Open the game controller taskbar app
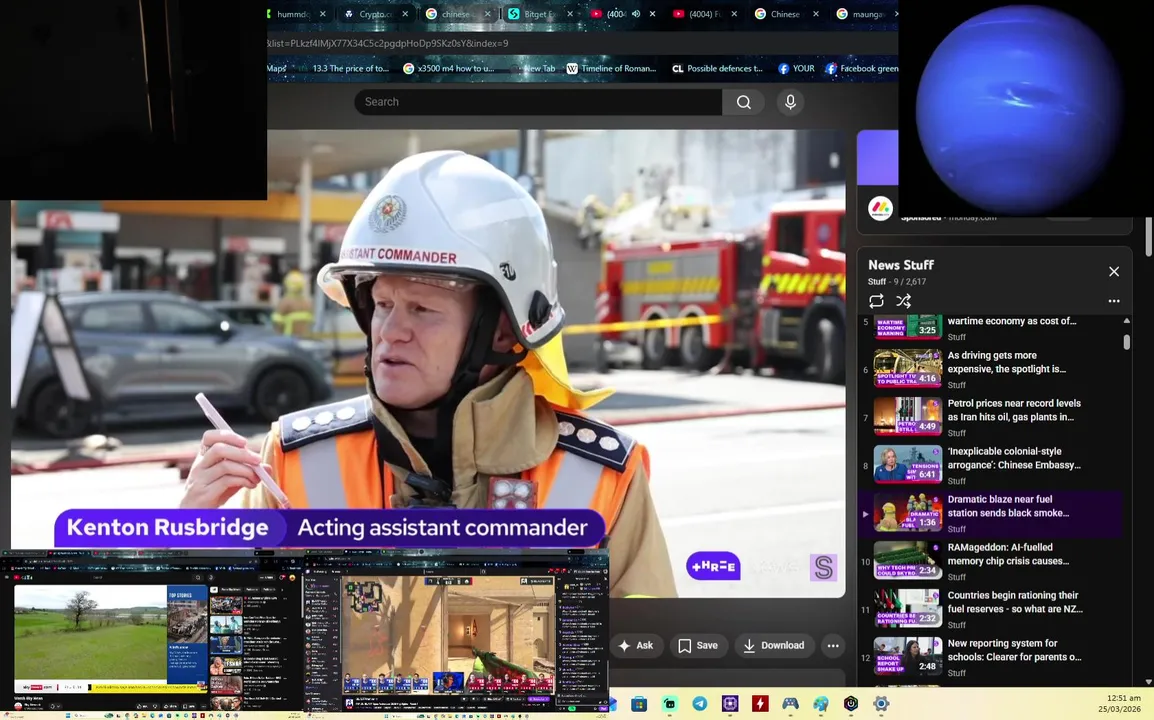The image size is (1154, 720). 790,704
